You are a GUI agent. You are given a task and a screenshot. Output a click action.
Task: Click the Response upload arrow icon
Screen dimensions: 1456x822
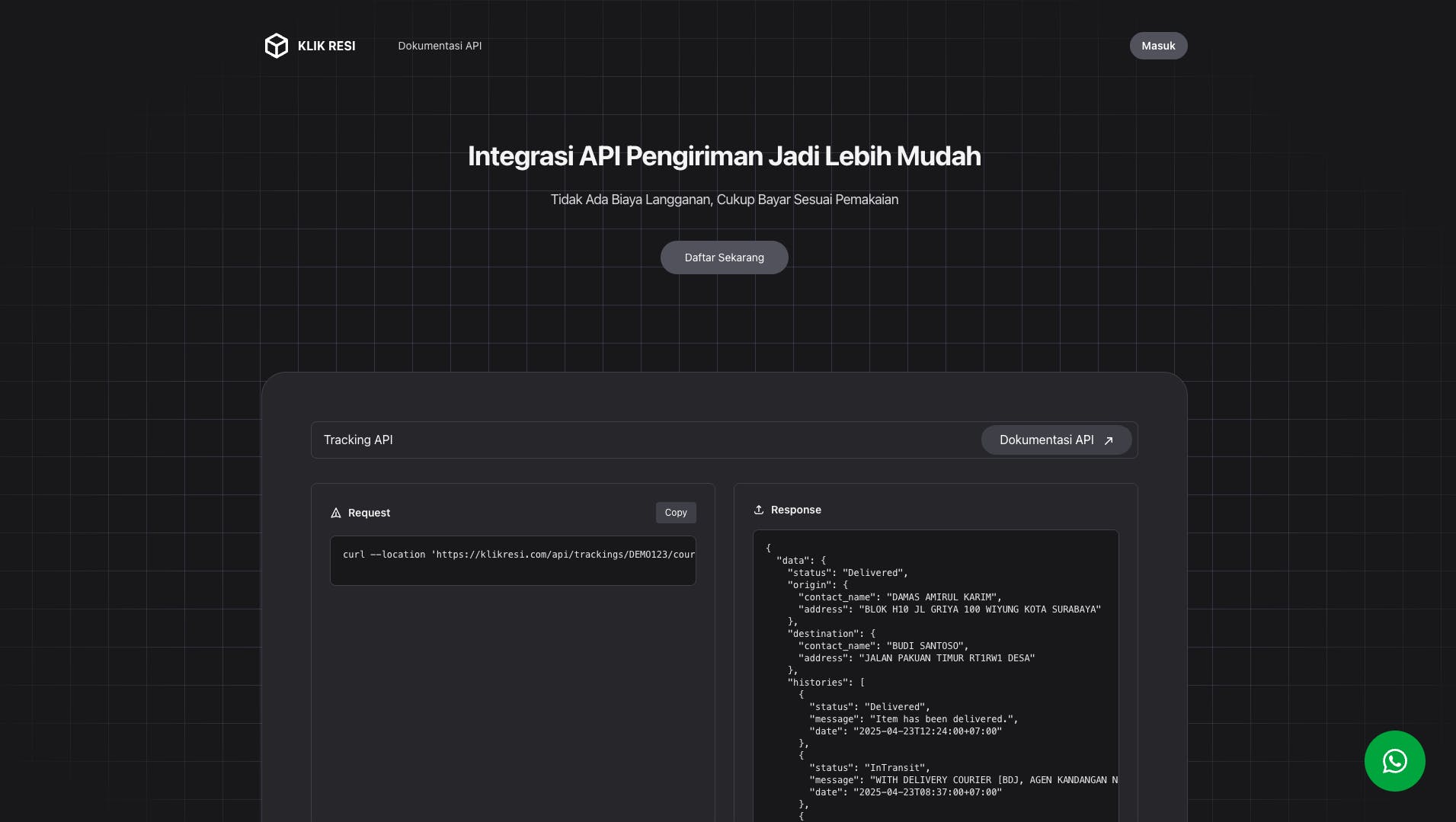(x=759, y=510)
